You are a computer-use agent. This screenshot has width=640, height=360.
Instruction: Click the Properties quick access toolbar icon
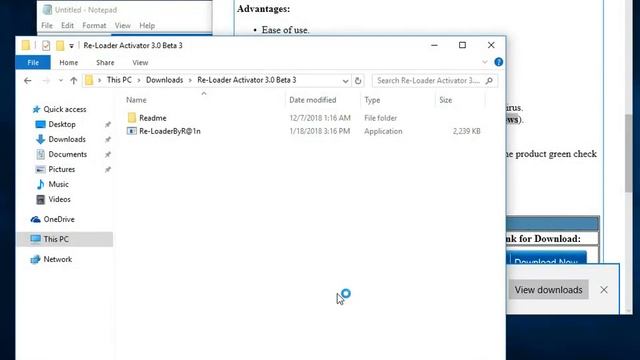[x=46, y=45]
